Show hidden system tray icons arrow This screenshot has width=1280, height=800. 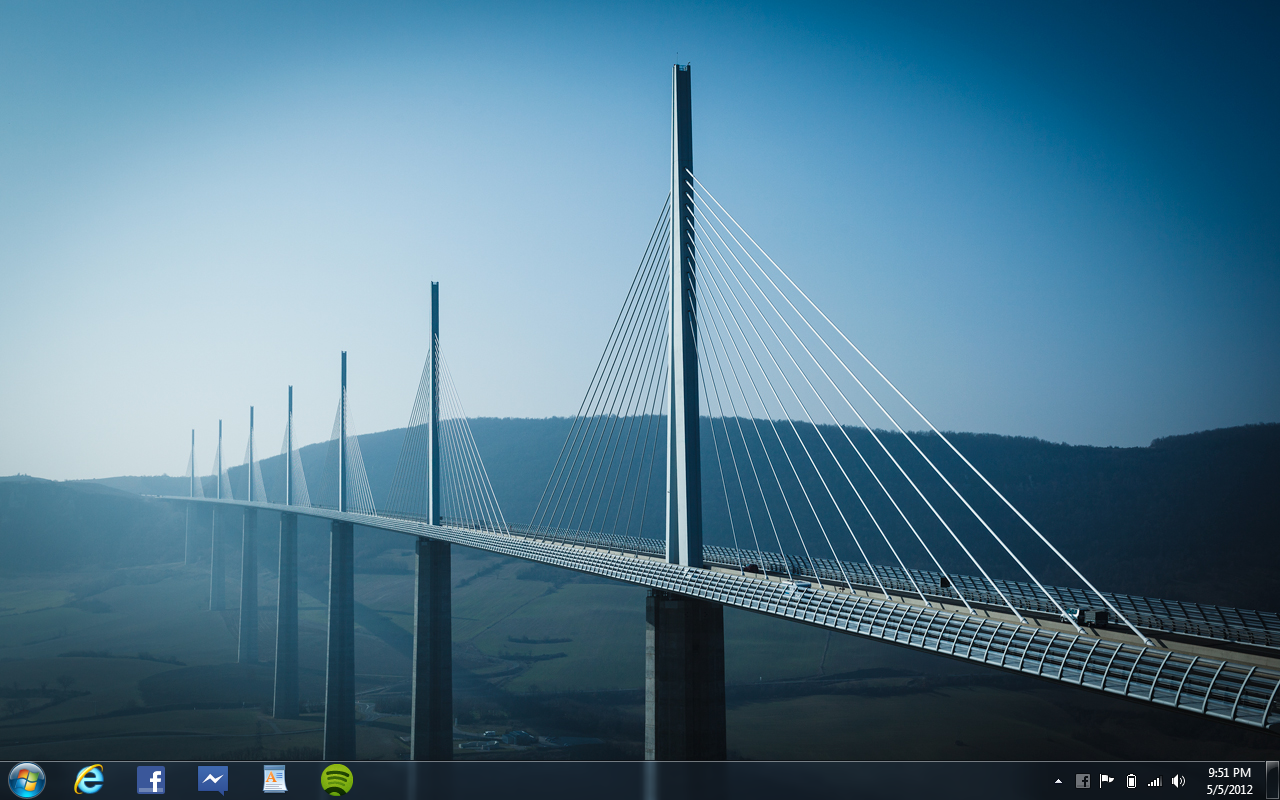1058,781
